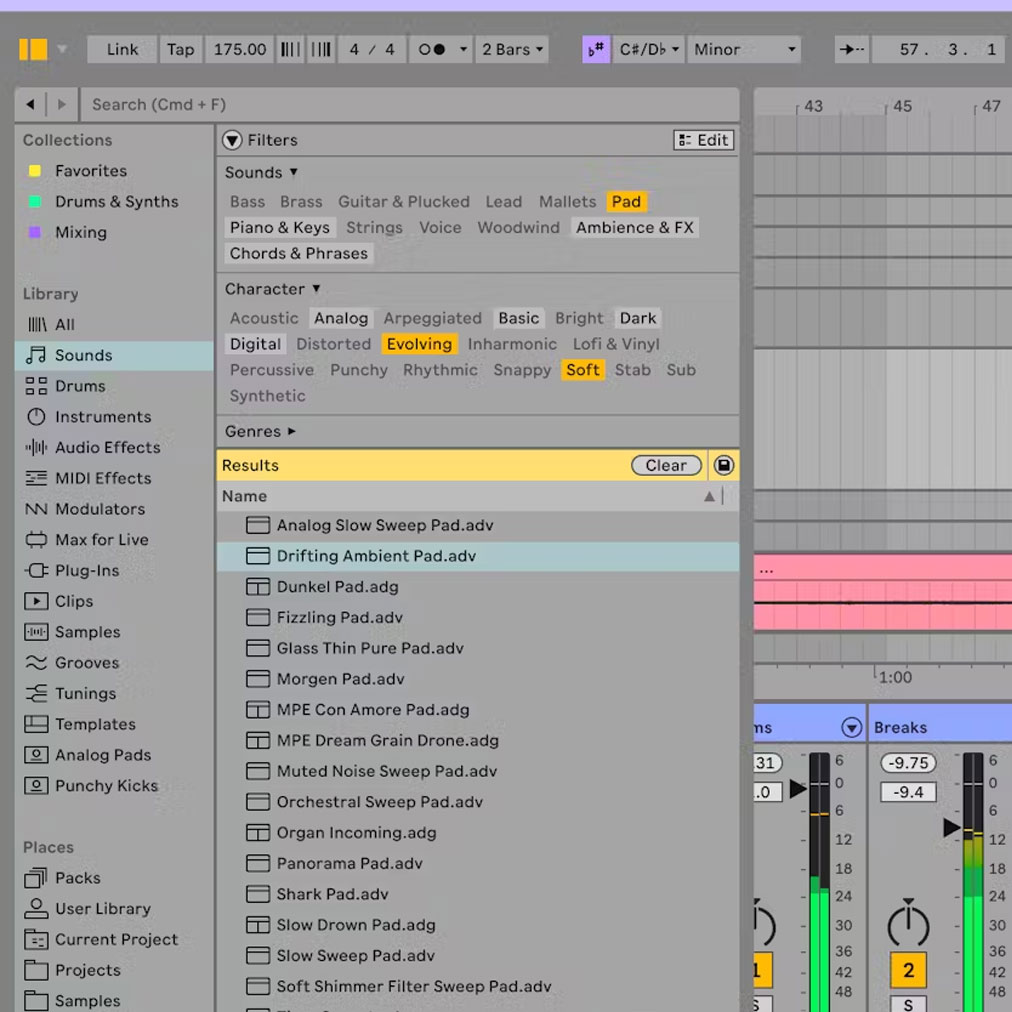Open the Analog Pads saved label
Image resolution: width=1012 pixels, height=1012 pixels.
click(x=114, y=755)
